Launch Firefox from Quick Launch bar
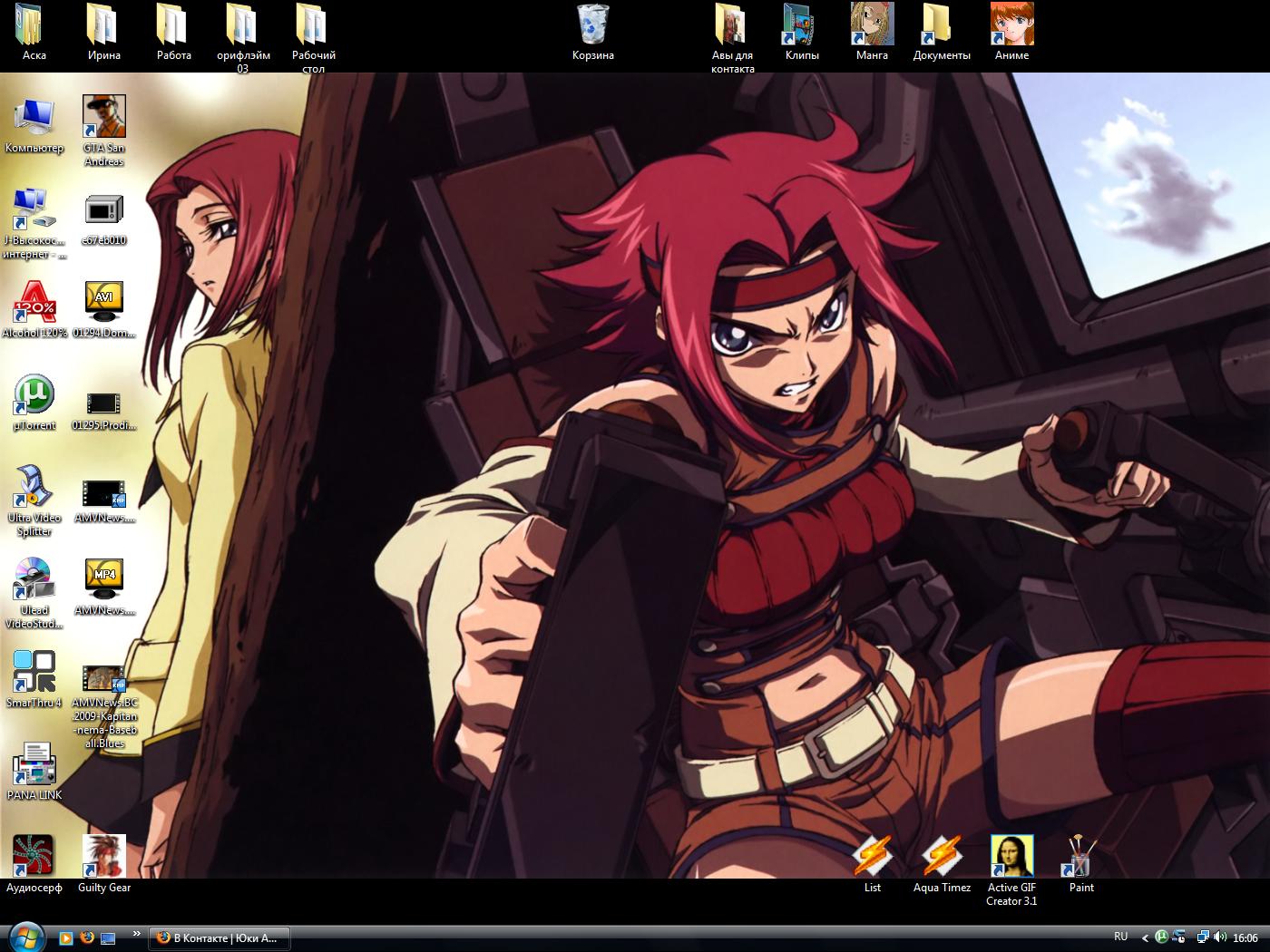The width and height of the screenshot is (1270, 952). click(87, 938)
